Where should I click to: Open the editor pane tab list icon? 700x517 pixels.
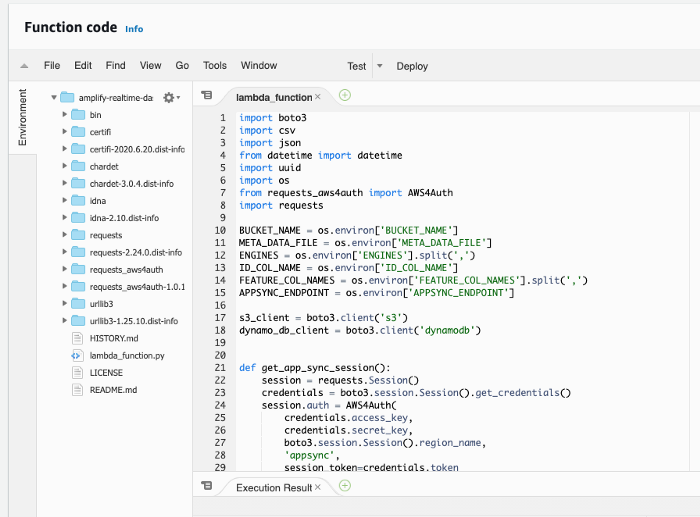[x=207, y=95]
